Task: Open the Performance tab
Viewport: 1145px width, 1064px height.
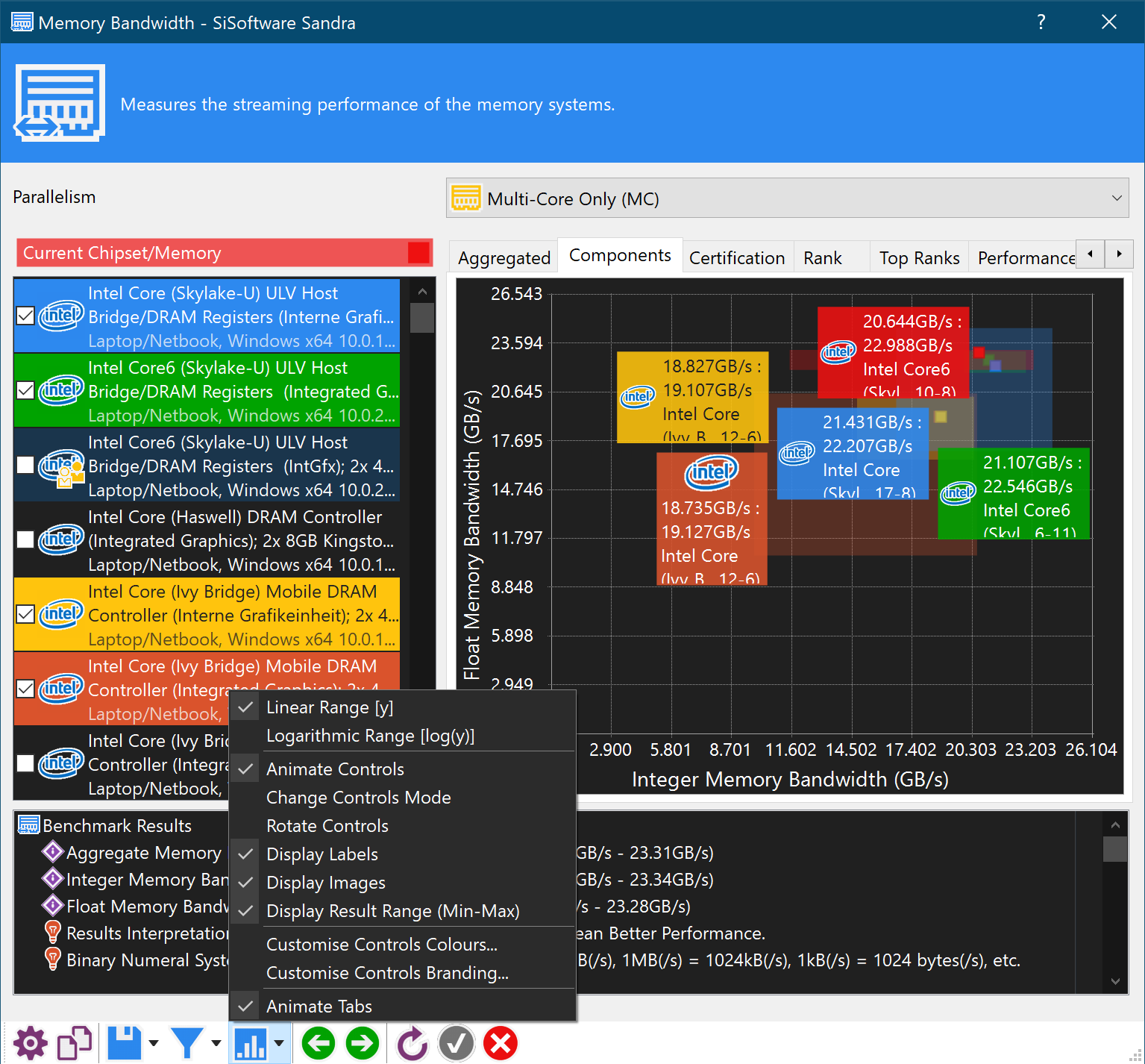Action: (x=1024, y=257)
